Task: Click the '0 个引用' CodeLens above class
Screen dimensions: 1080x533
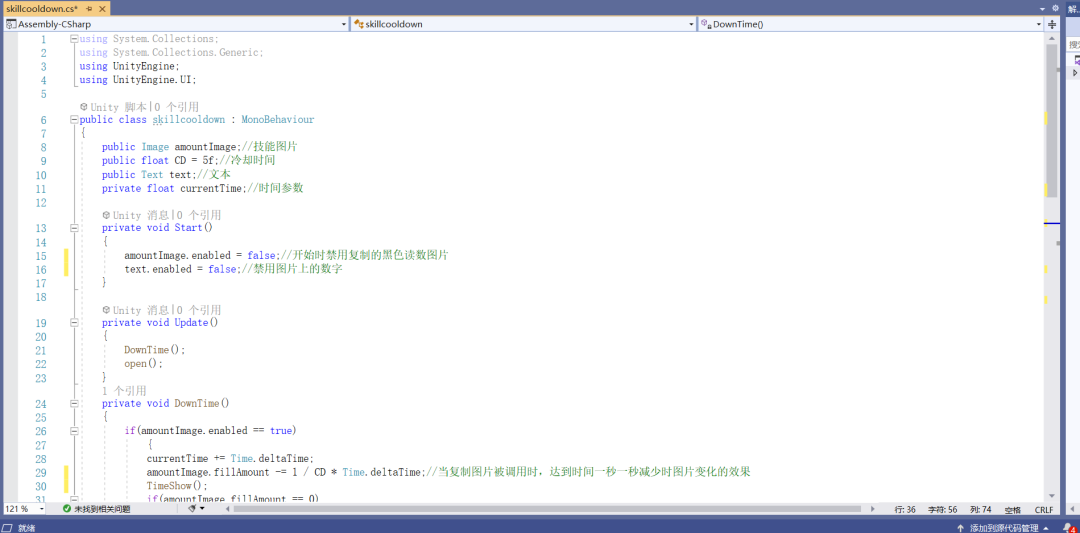Action: click(176, 107)
